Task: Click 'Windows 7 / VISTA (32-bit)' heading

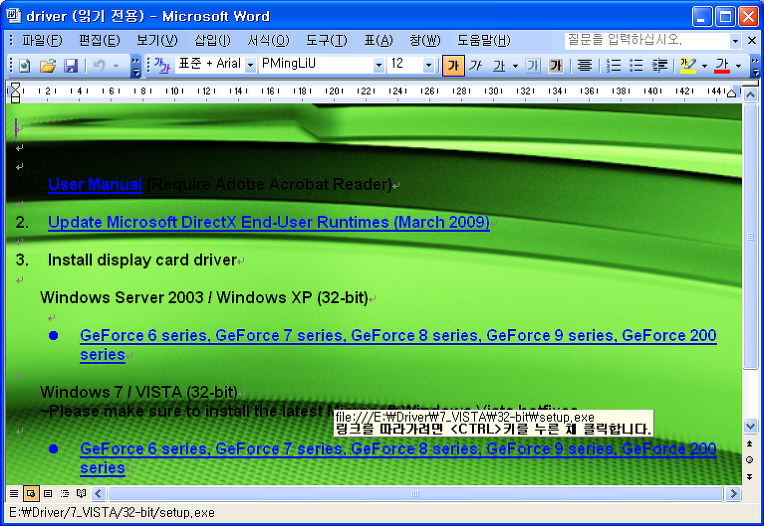Action: click(x=139, y=392)
